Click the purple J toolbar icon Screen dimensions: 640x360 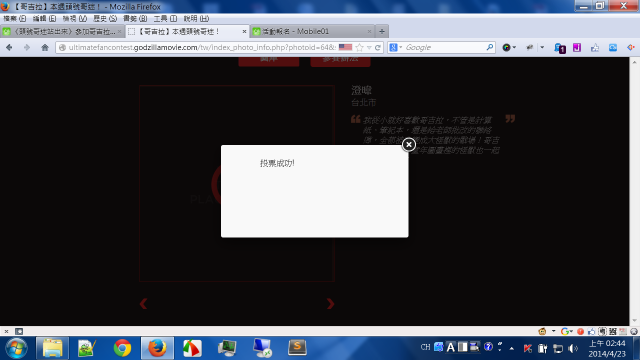point(577,47)
